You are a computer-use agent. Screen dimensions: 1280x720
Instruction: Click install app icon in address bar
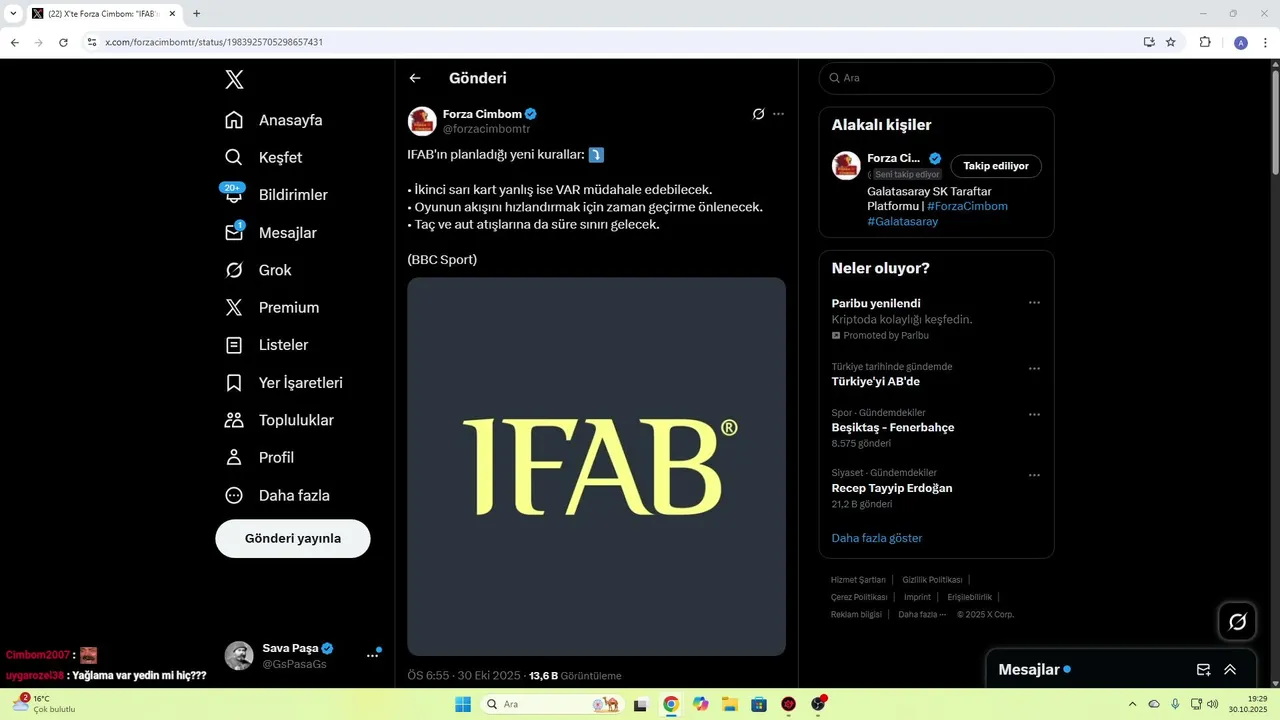(x=1149, y=42)
